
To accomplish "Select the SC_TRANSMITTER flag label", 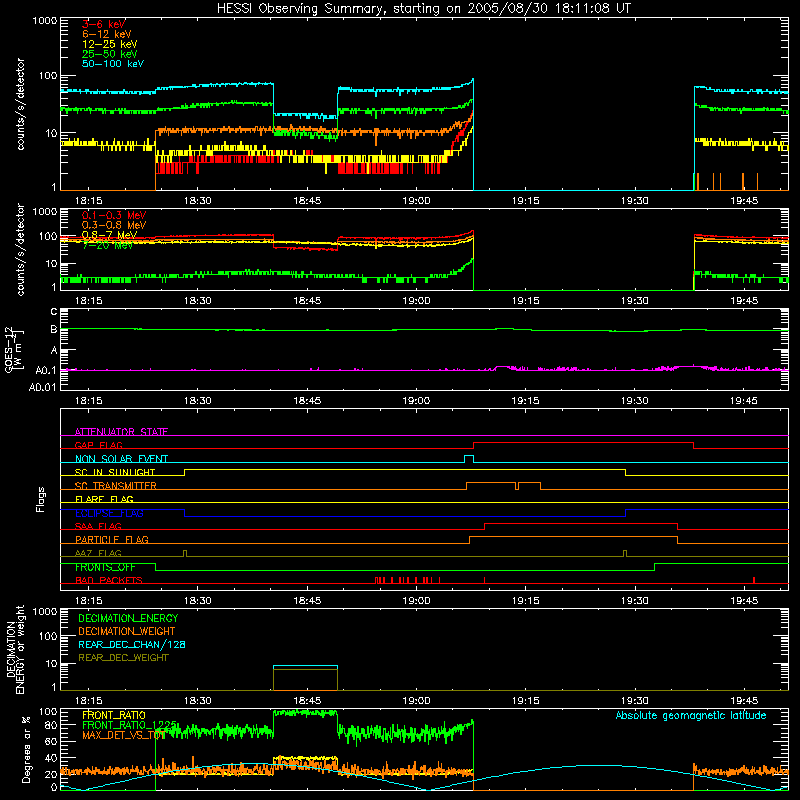I will [x=115, y=485].
